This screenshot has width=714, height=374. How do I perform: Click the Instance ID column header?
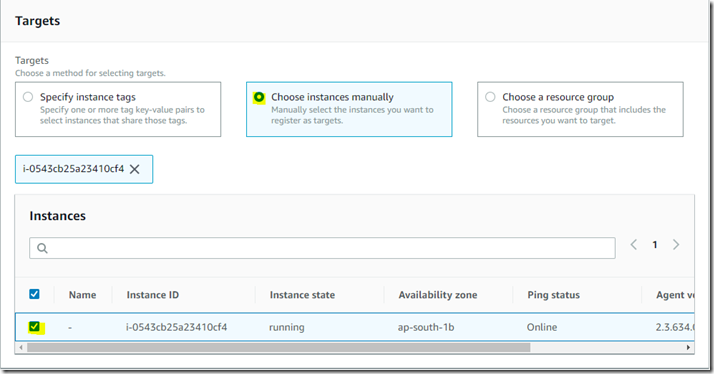coord(153,295)
